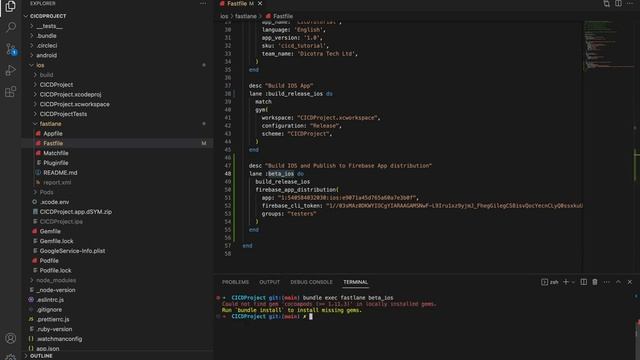This screenshot has width=640, height=360.
Task: Kill terminal with trash icon
Action: (595, 282)
